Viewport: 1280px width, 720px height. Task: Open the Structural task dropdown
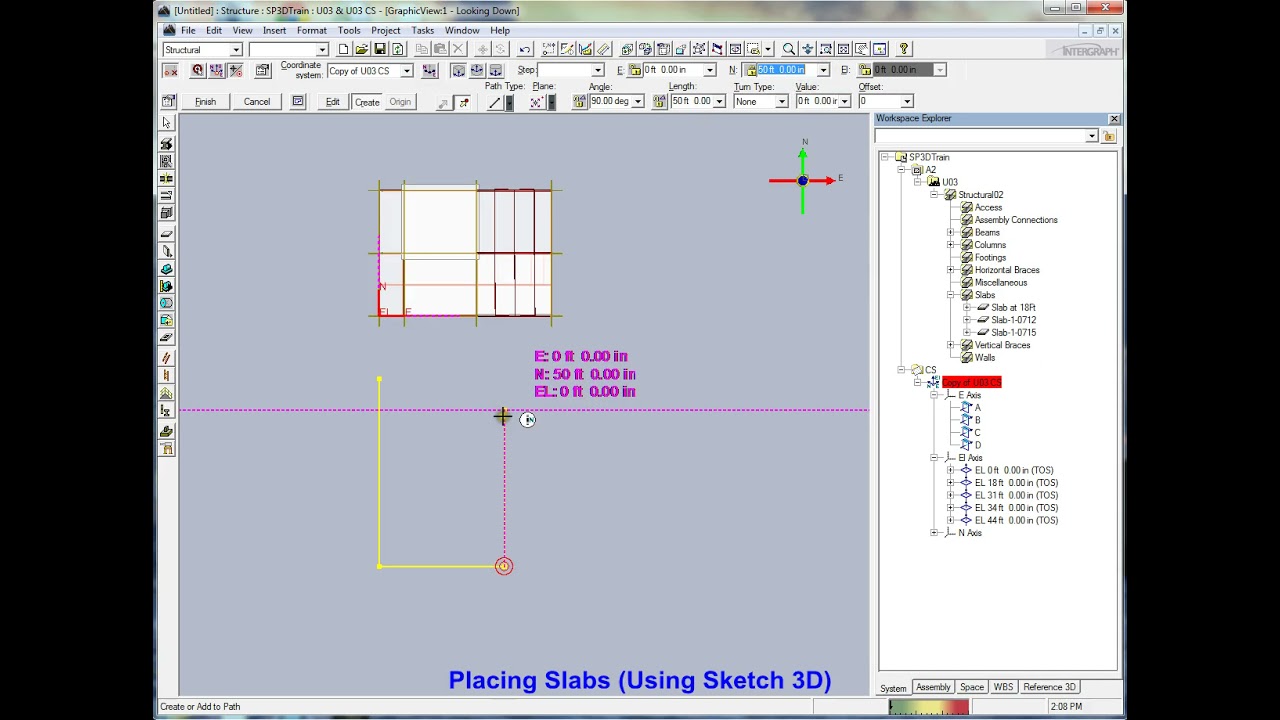pyautogui.click(x=236, y=50)
